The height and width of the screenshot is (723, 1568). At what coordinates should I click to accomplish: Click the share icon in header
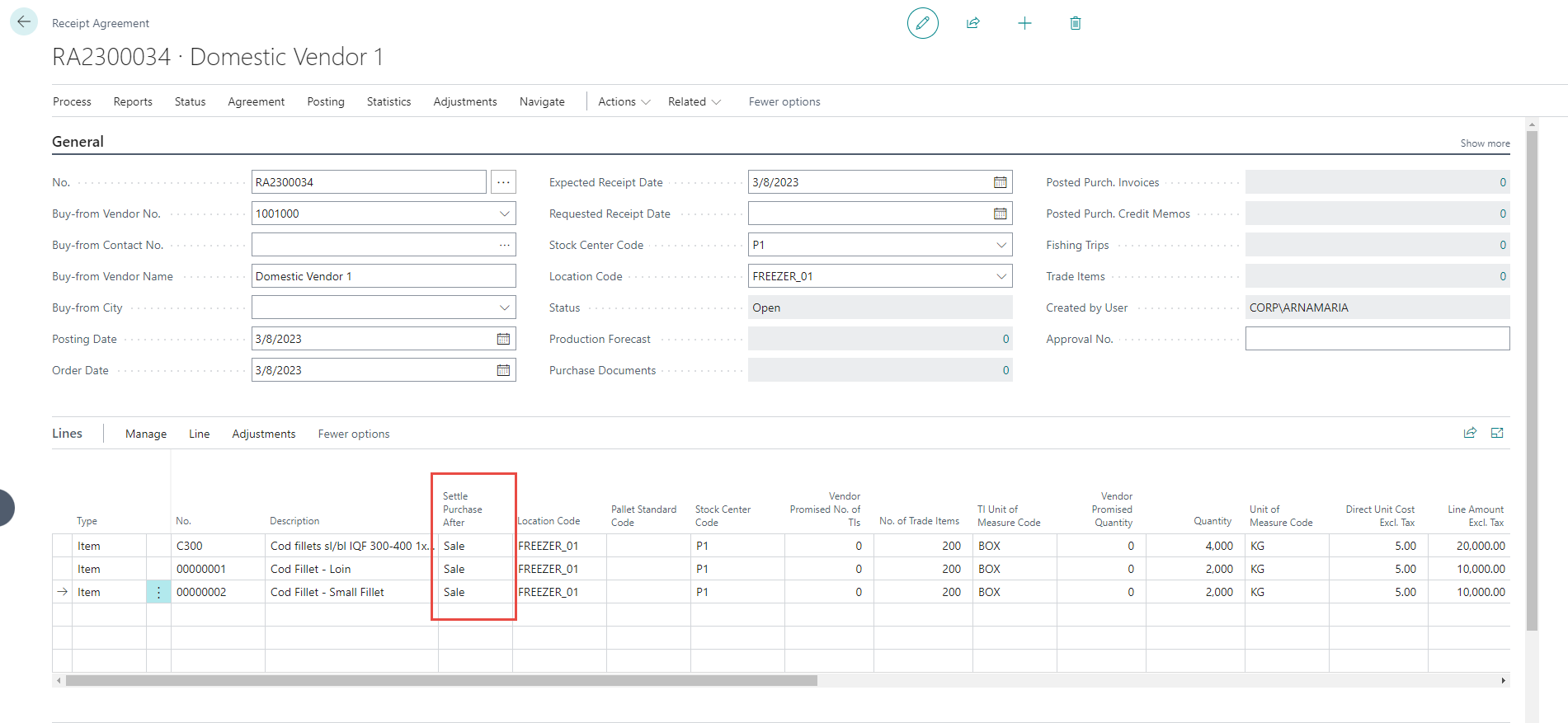(x=973, y=23)
